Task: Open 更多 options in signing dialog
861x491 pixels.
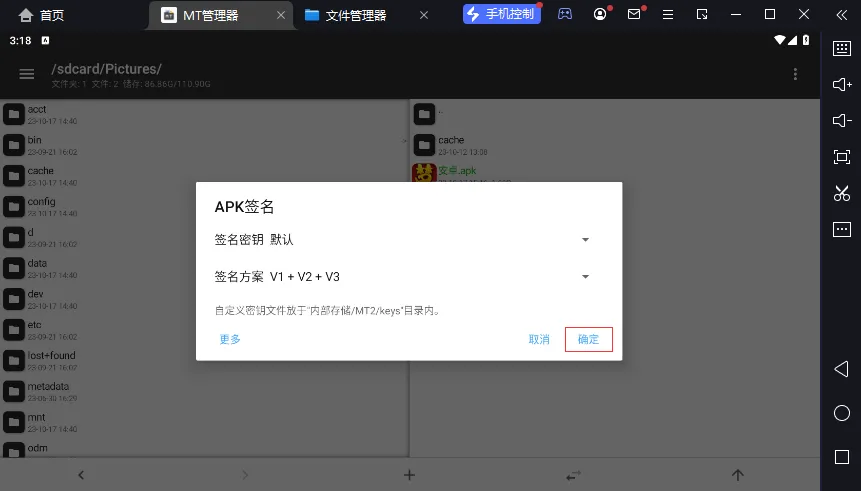Action: pyautogui.click(x=230, y=339)
